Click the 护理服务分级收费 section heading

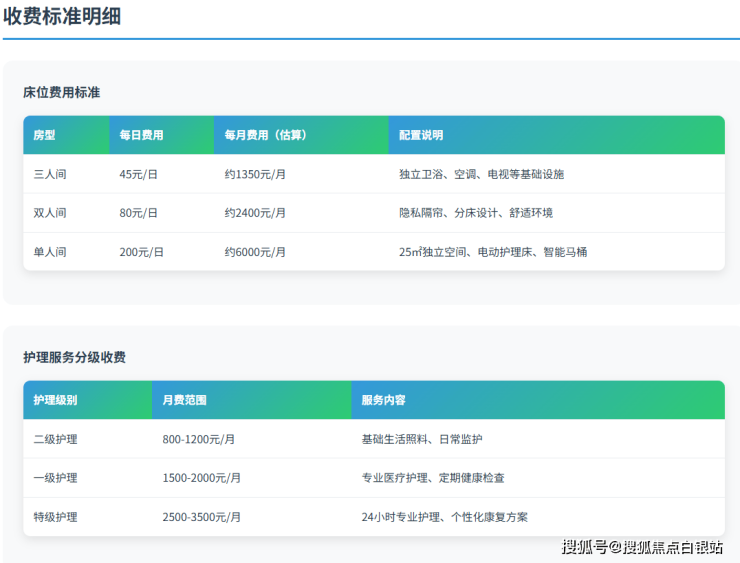(75, 357)
